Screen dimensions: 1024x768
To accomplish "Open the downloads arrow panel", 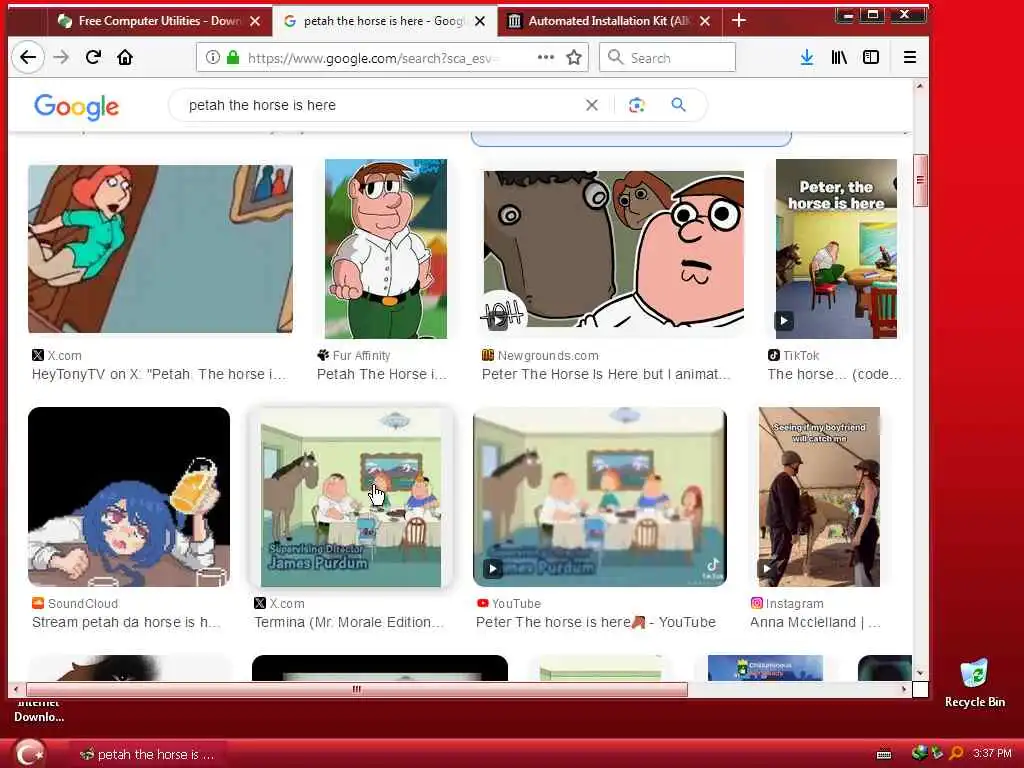I will coord(807,57).
